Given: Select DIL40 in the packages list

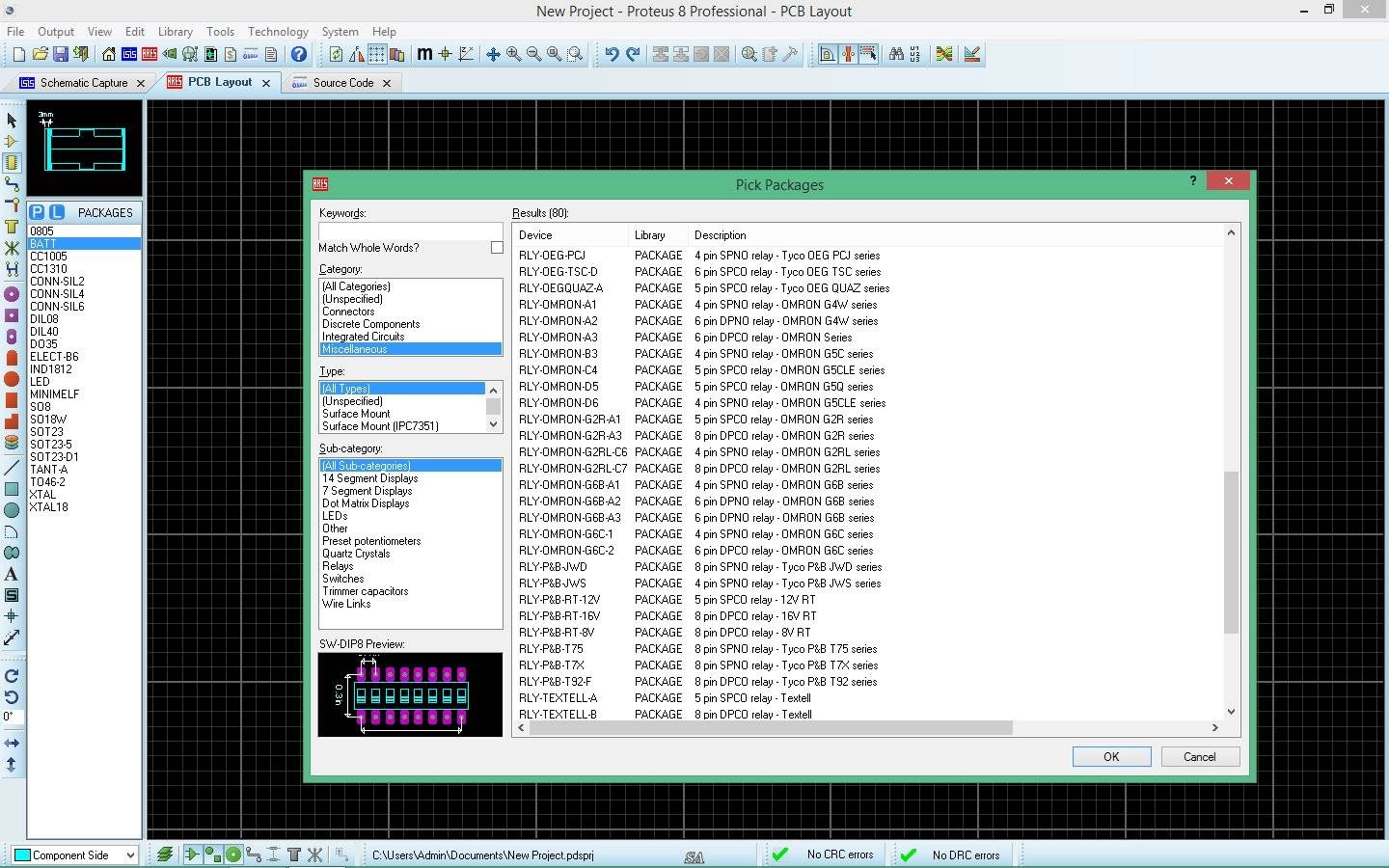Looking at the screenshot, I should coord(44,332).
